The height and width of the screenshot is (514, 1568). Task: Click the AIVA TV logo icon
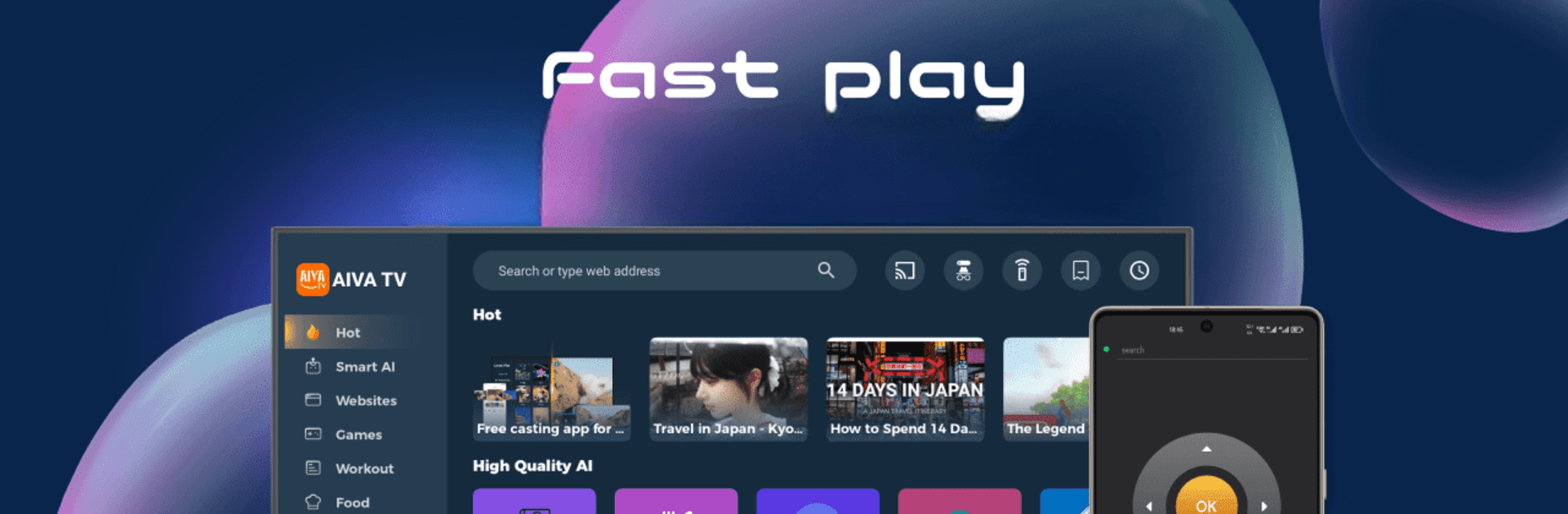pyautogui.click(x=312, y=279)
